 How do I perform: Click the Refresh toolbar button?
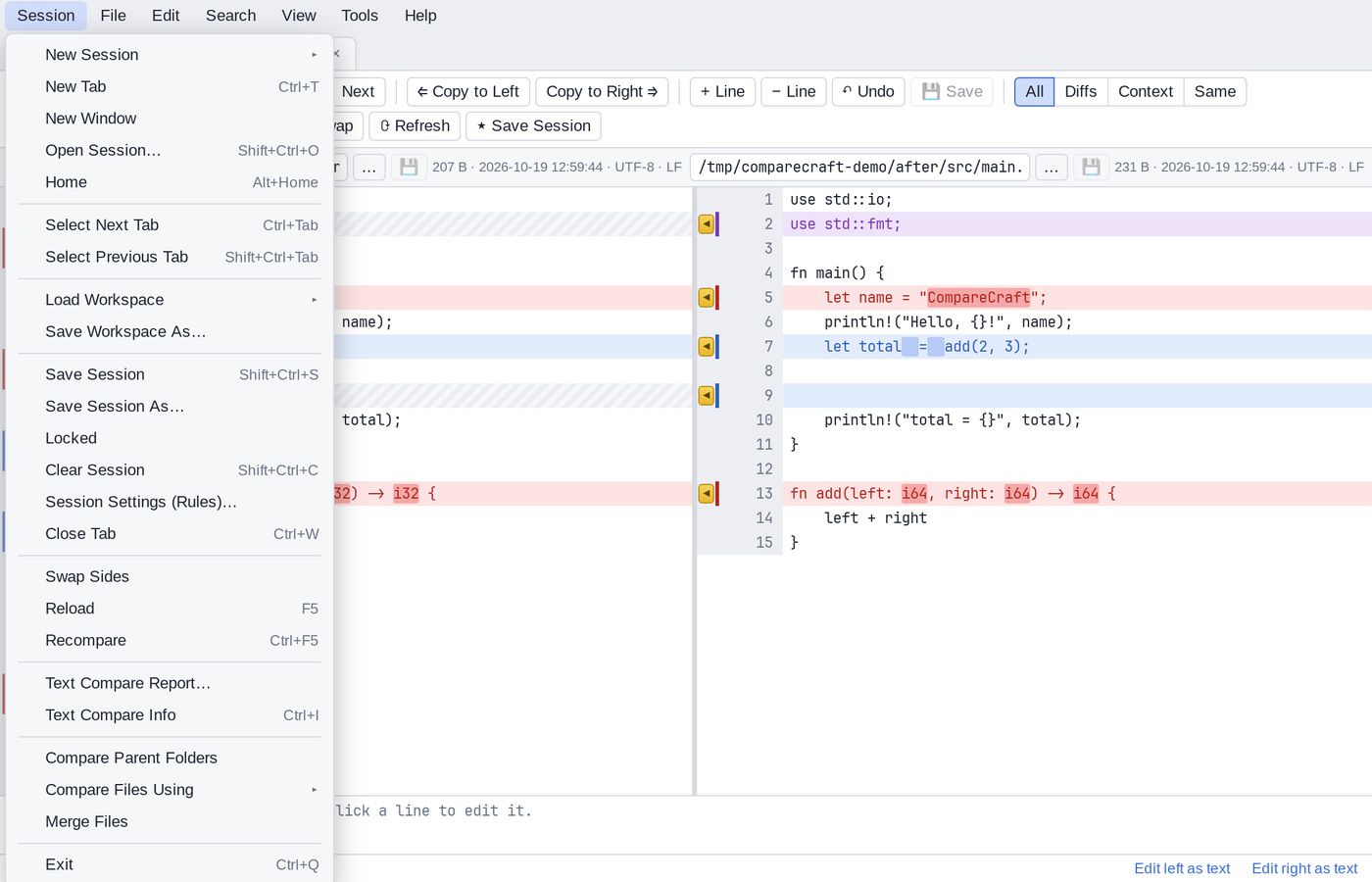[415, 126]
